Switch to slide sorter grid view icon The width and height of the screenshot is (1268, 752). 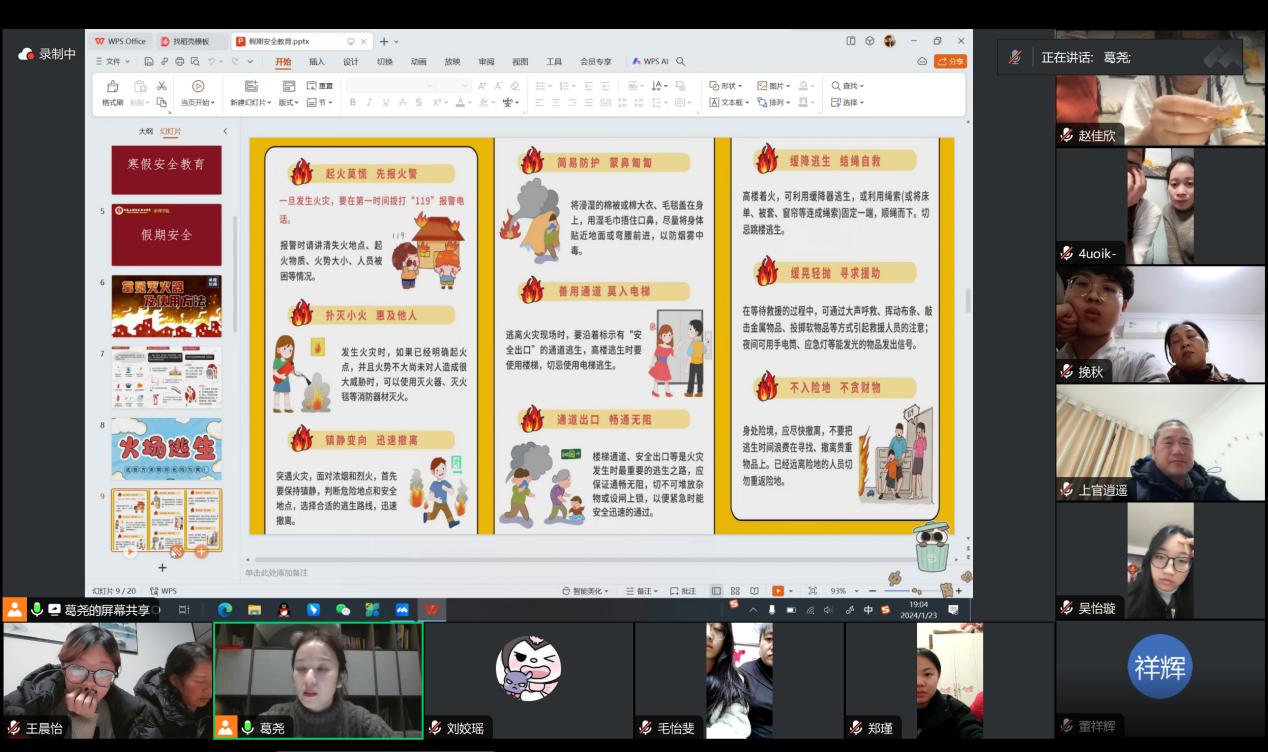click(735, 591)
